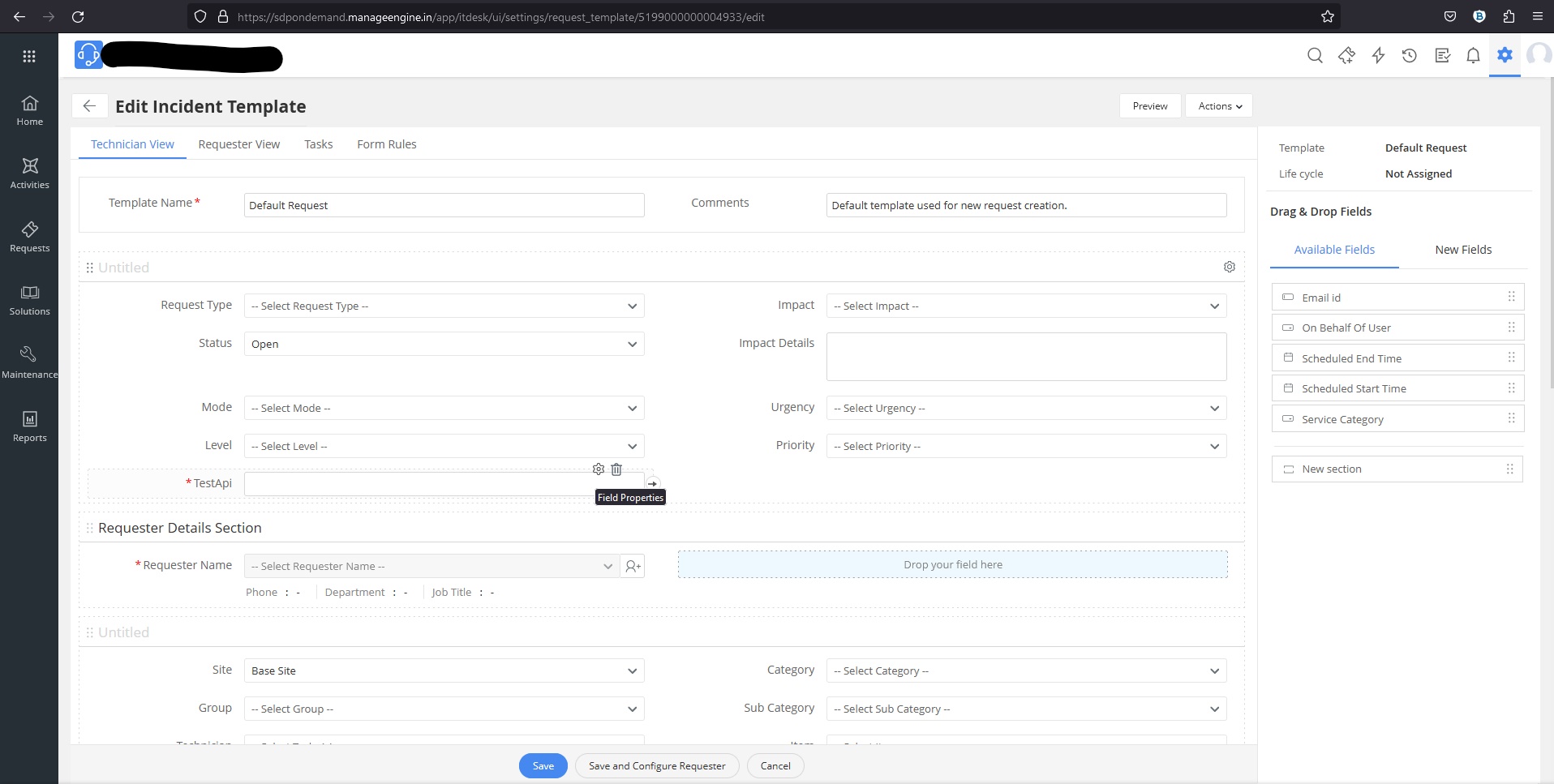
Task: Click the TestApi field properties gear icon
Action: pyautogui.click(x=599, y=469)
